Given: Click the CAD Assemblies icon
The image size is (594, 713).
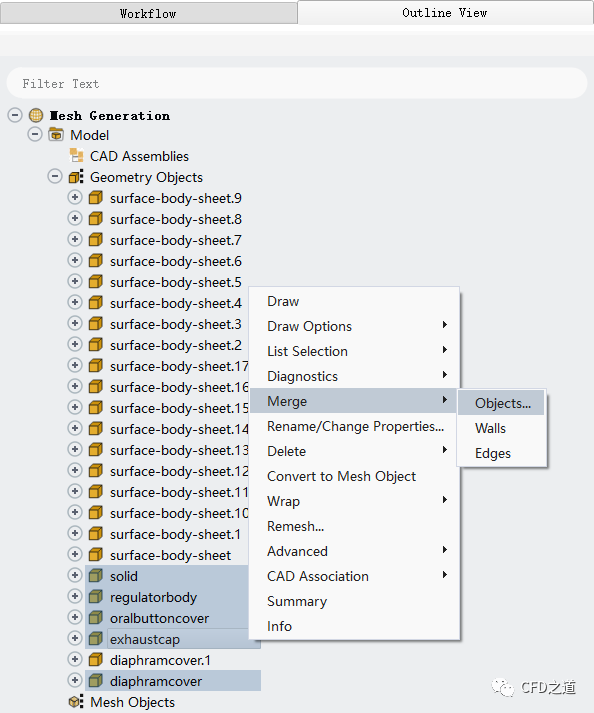Looking at the screenshot, I should (76, 156).
